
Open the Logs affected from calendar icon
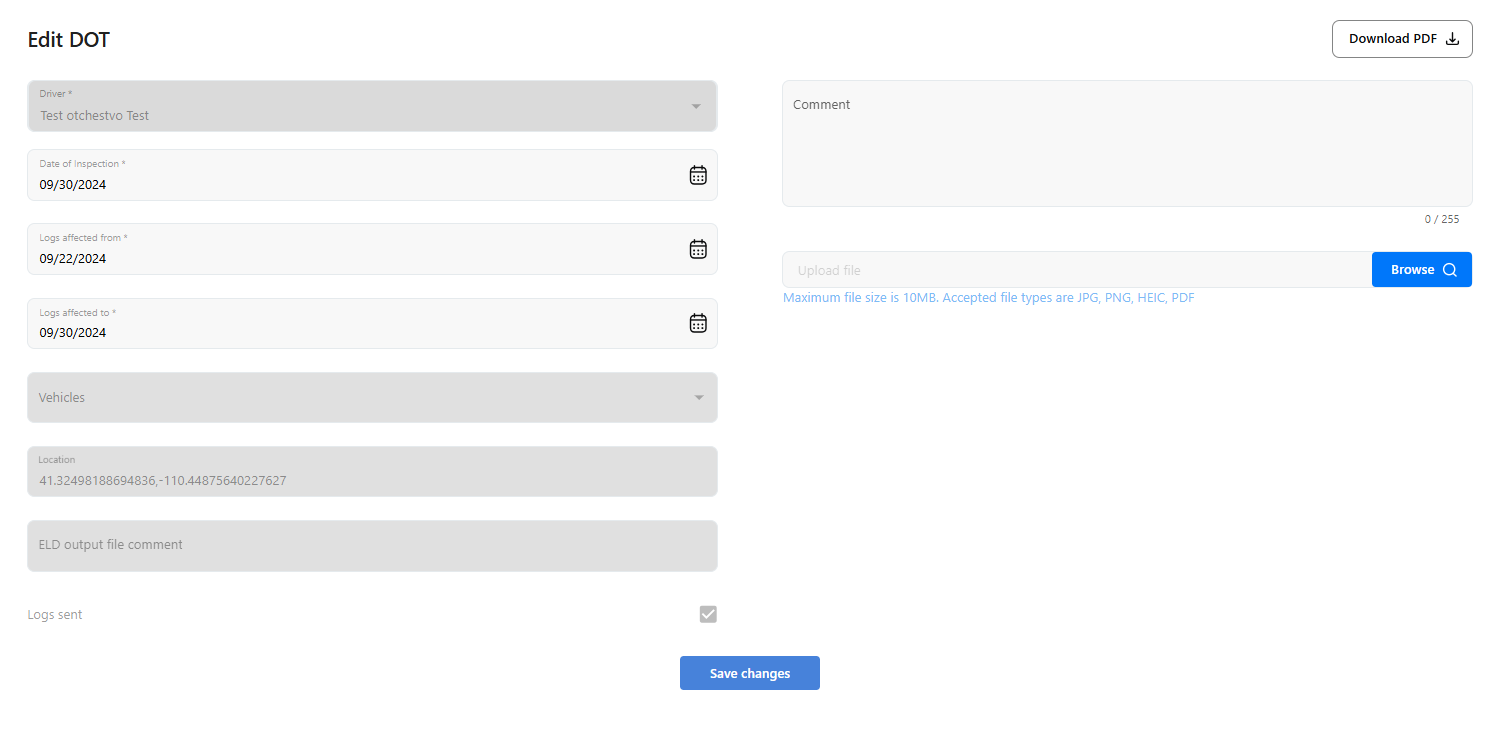(698, 249)
